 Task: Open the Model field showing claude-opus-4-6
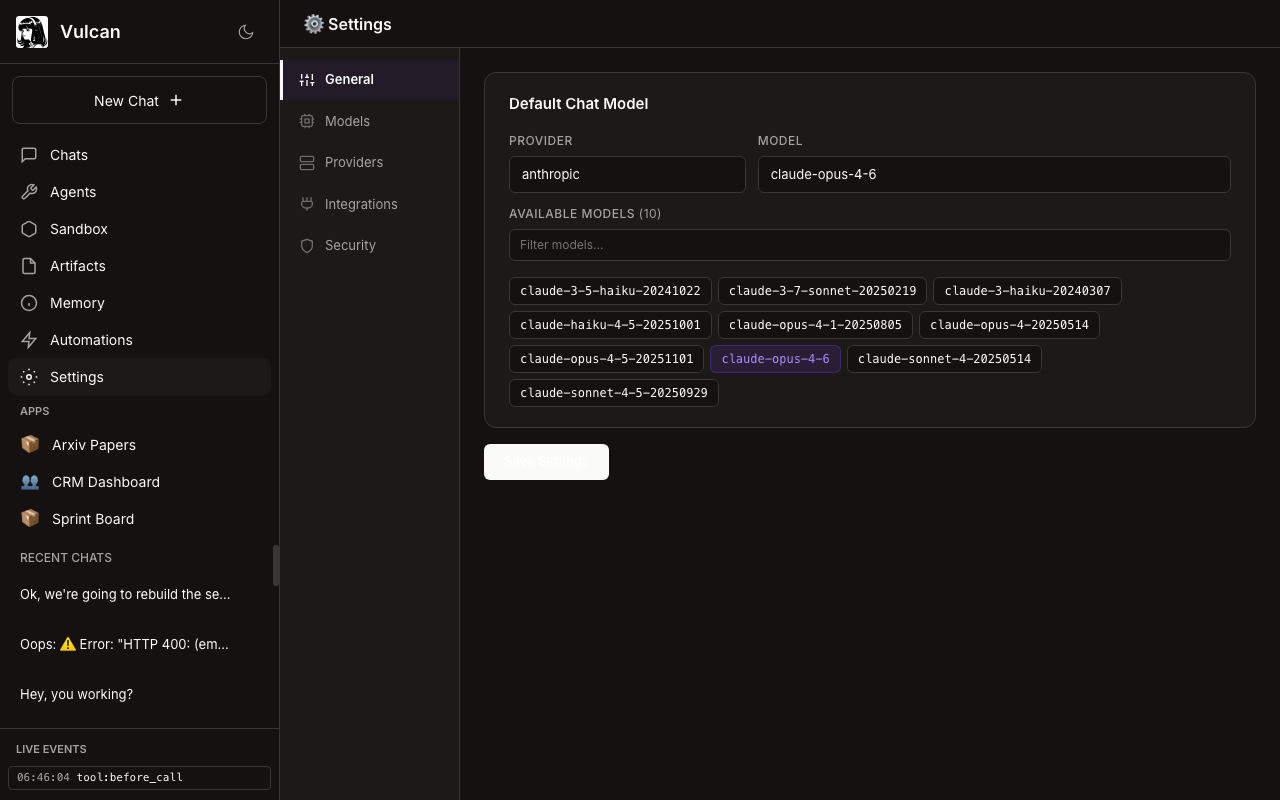click(993, 174)
